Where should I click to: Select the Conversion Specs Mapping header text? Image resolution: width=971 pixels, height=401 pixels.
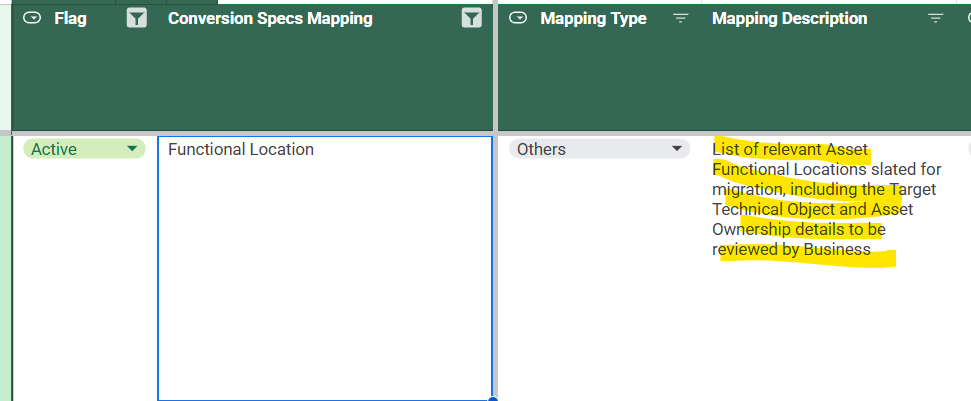coord(270,19)
